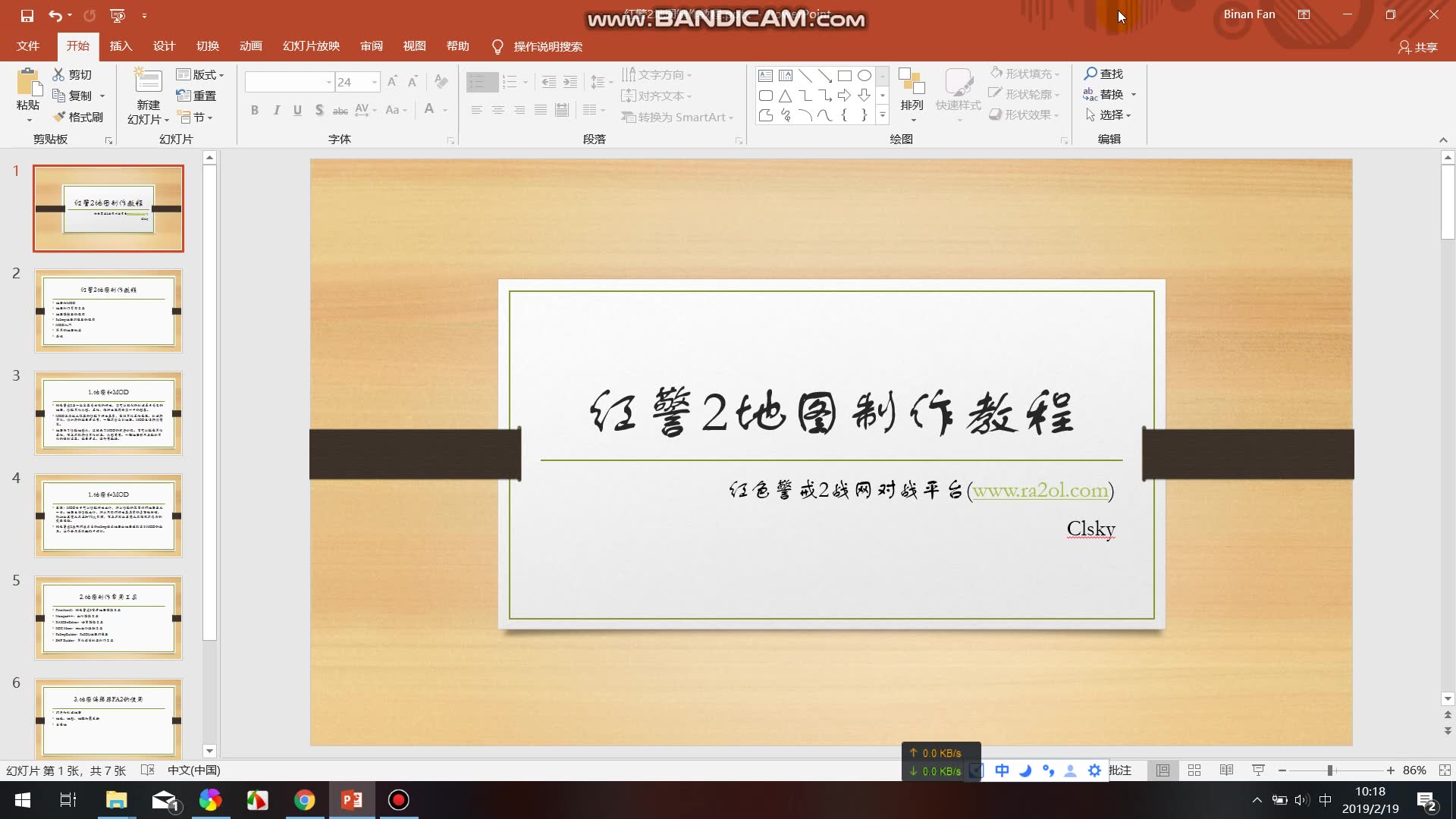This screenshot has height=819, width=1456.
Task: Switch to Reading view icon in the status bar
Action: [1226, 770]
